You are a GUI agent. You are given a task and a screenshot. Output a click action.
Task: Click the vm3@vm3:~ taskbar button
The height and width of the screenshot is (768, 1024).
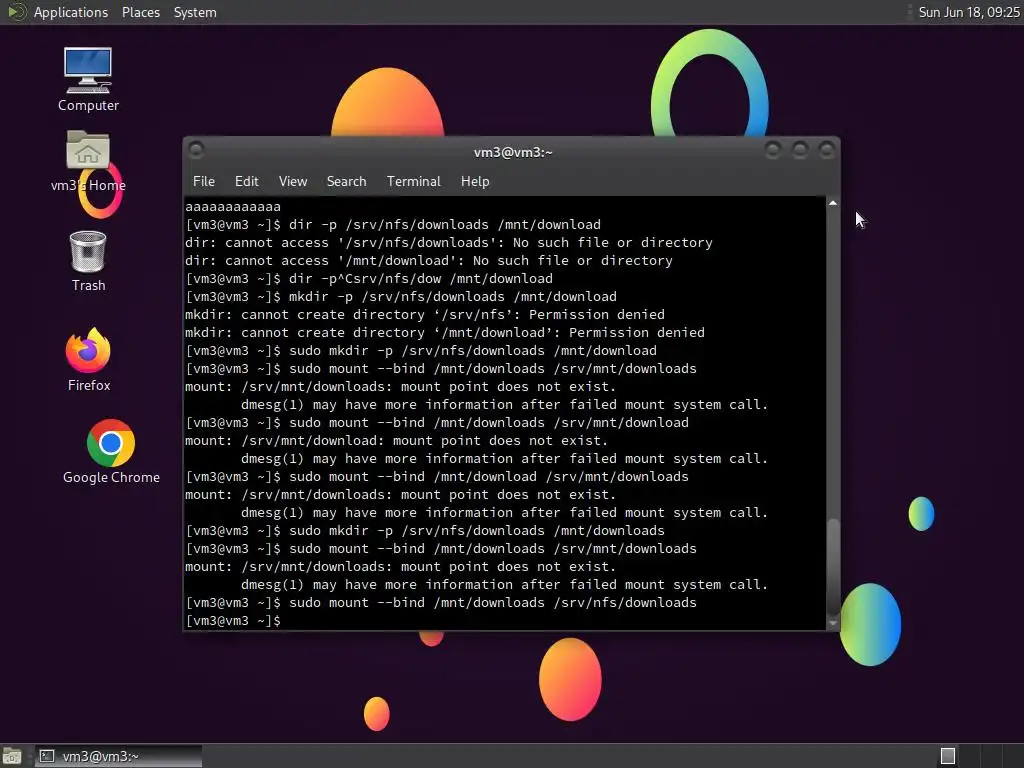pyautogui.click(x=118, y=756)
